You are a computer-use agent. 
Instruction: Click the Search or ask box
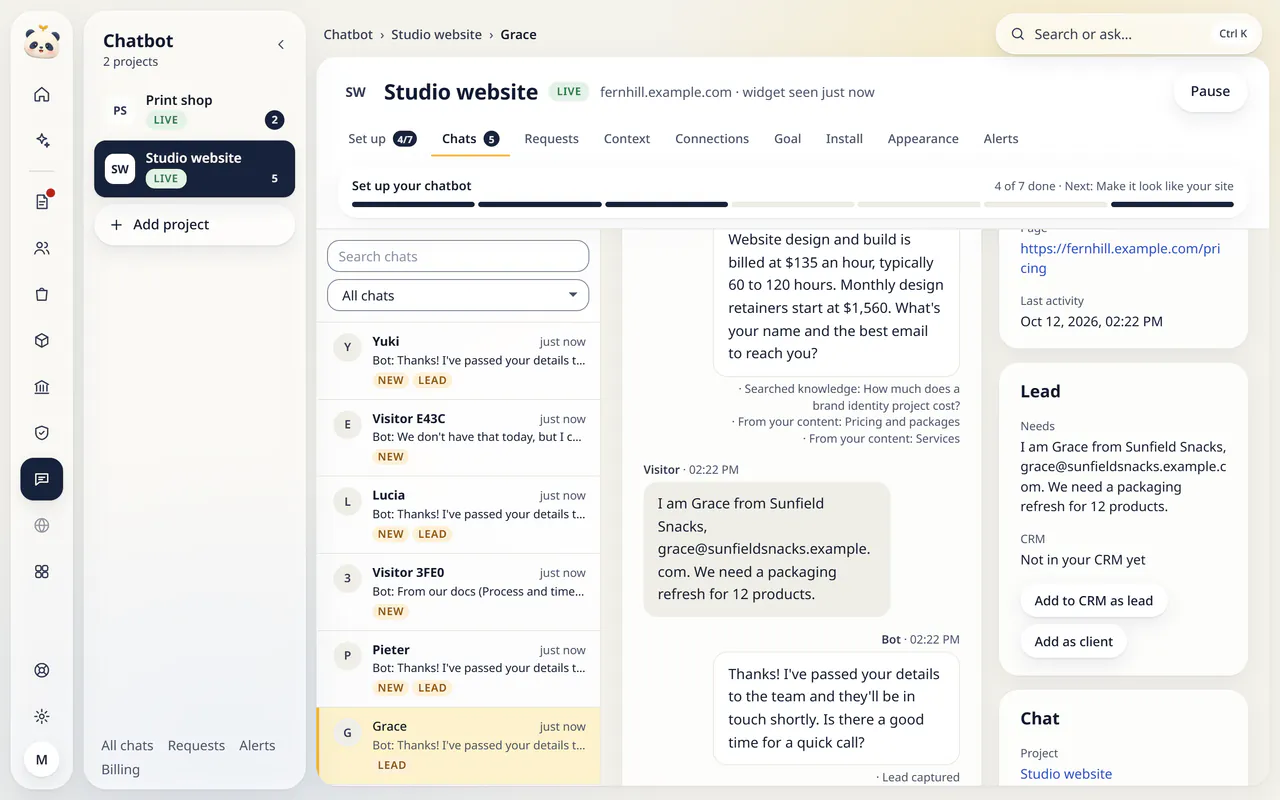pyautogui.click(x=1128, y=34)
